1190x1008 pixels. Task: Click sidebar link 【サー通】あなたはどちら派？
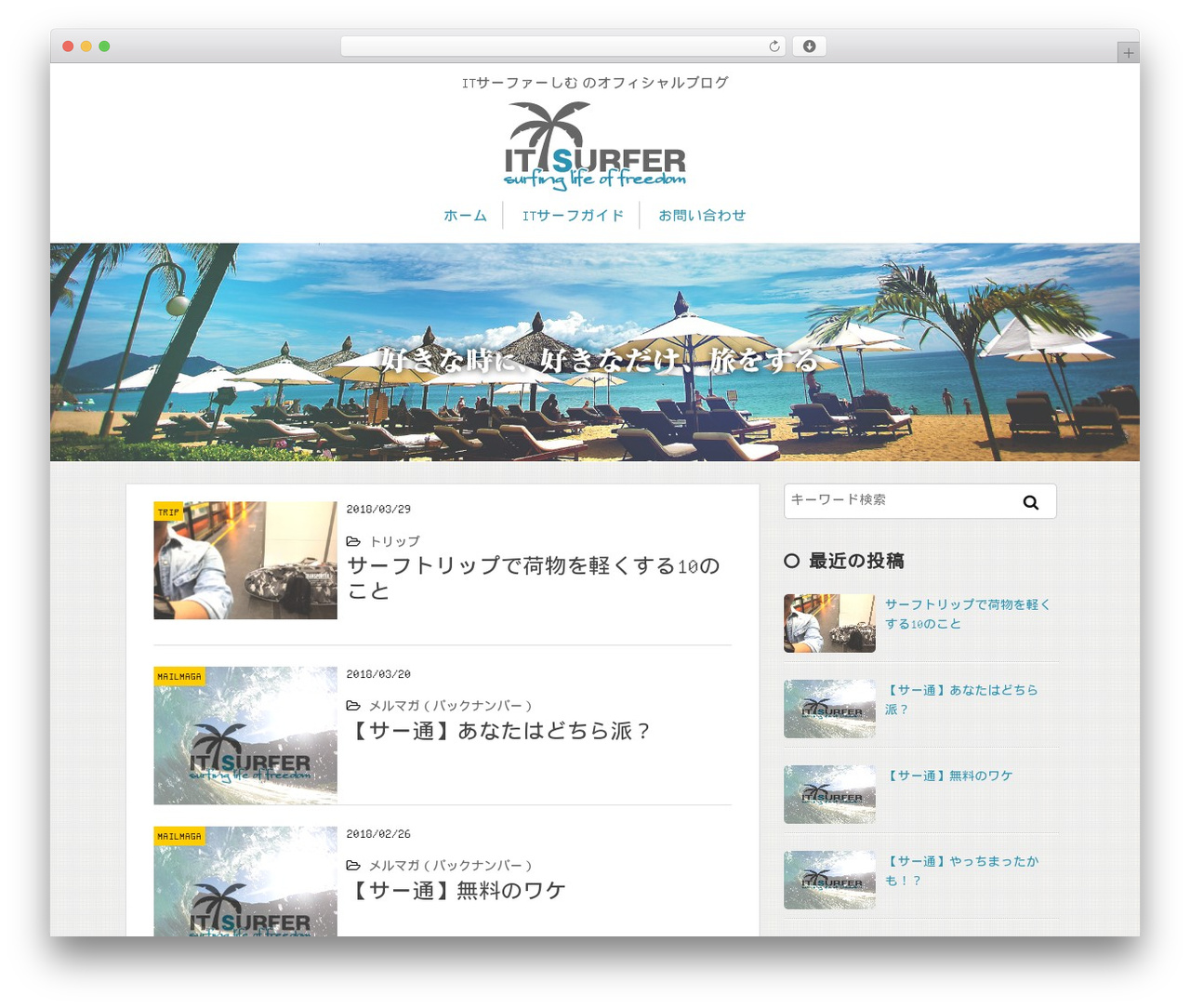coord(961,699)
